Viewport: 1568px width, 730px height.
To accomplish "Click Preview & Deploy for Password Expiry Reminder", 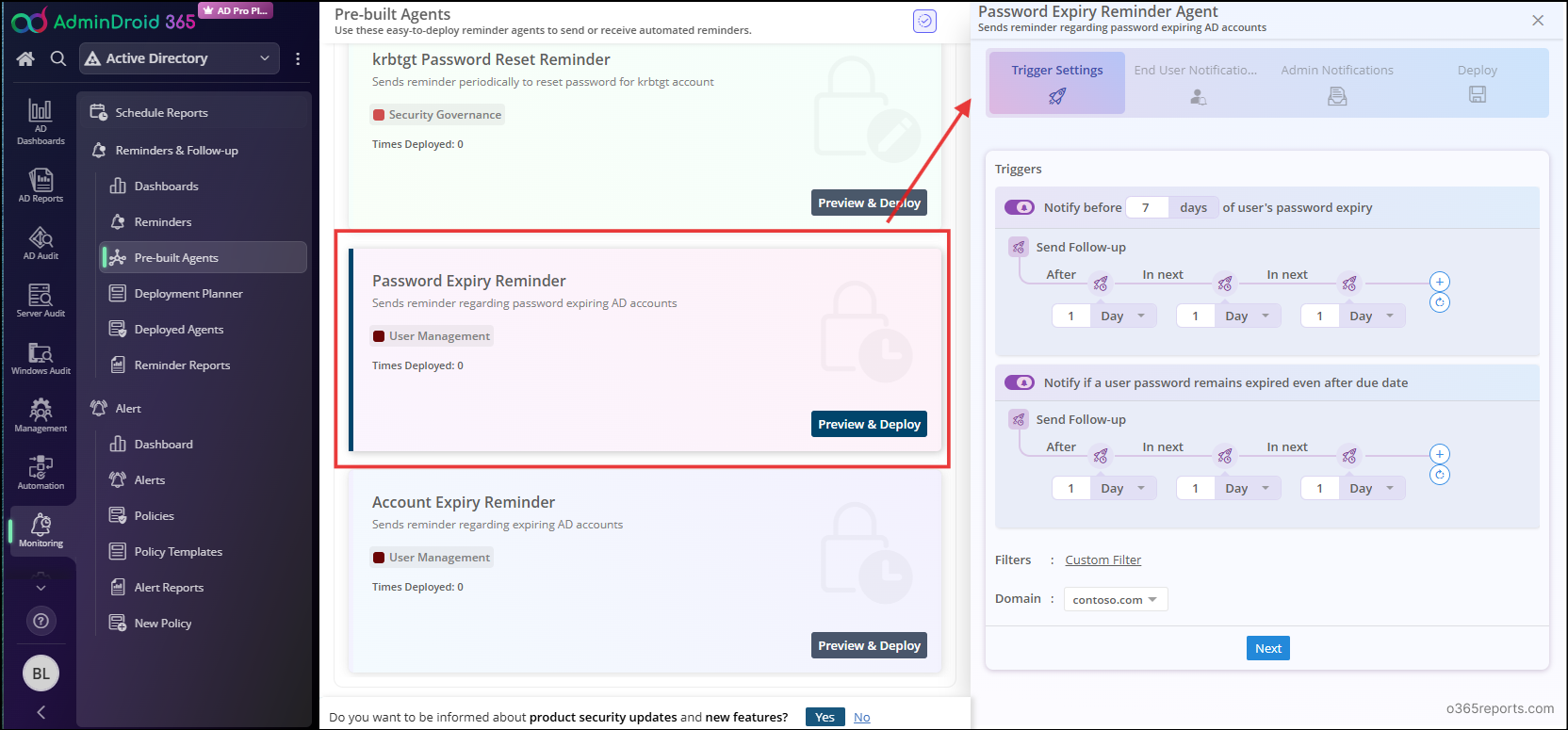I will (869, 424).
